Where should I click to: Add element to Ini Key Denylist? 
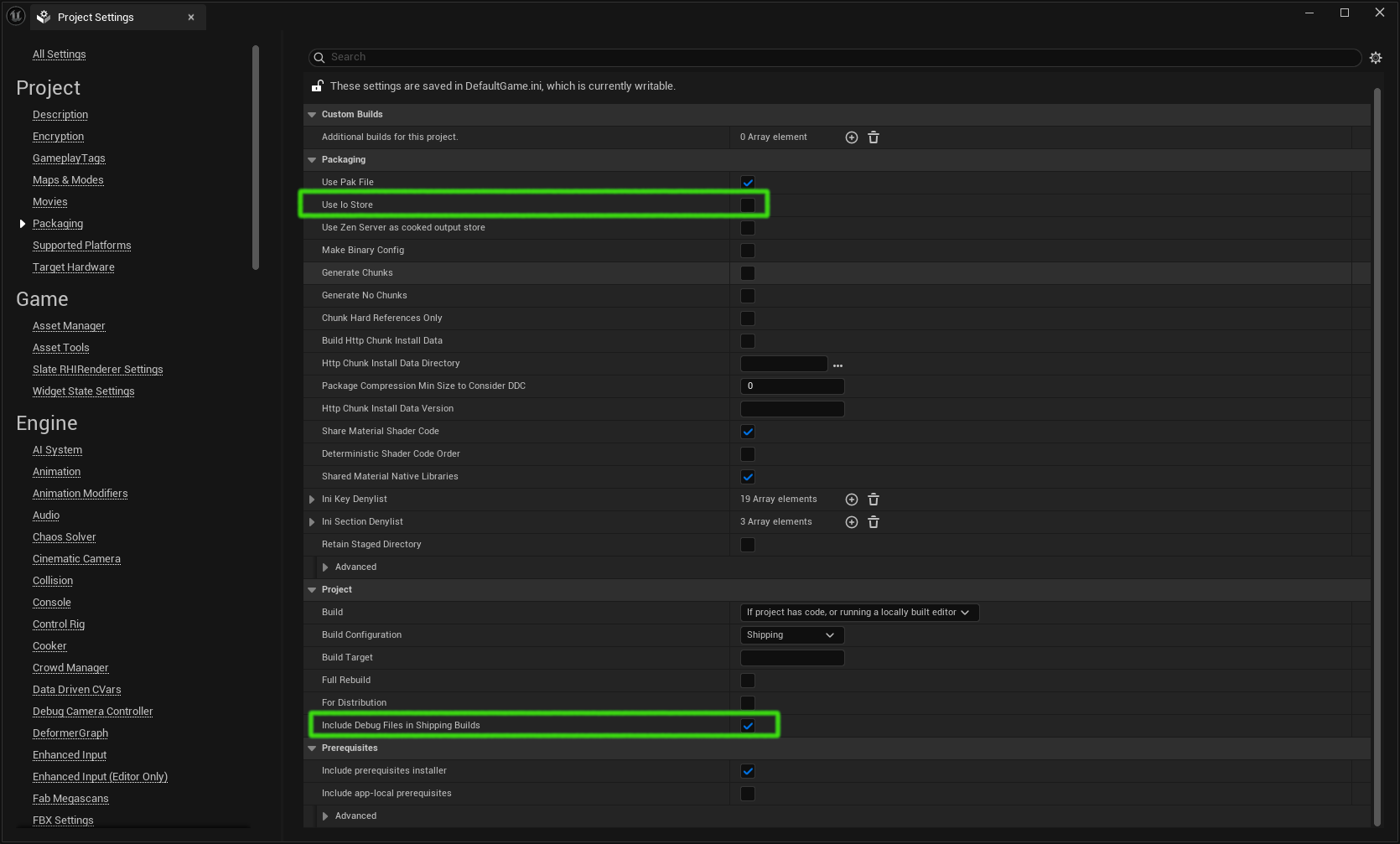pos(852,500)
